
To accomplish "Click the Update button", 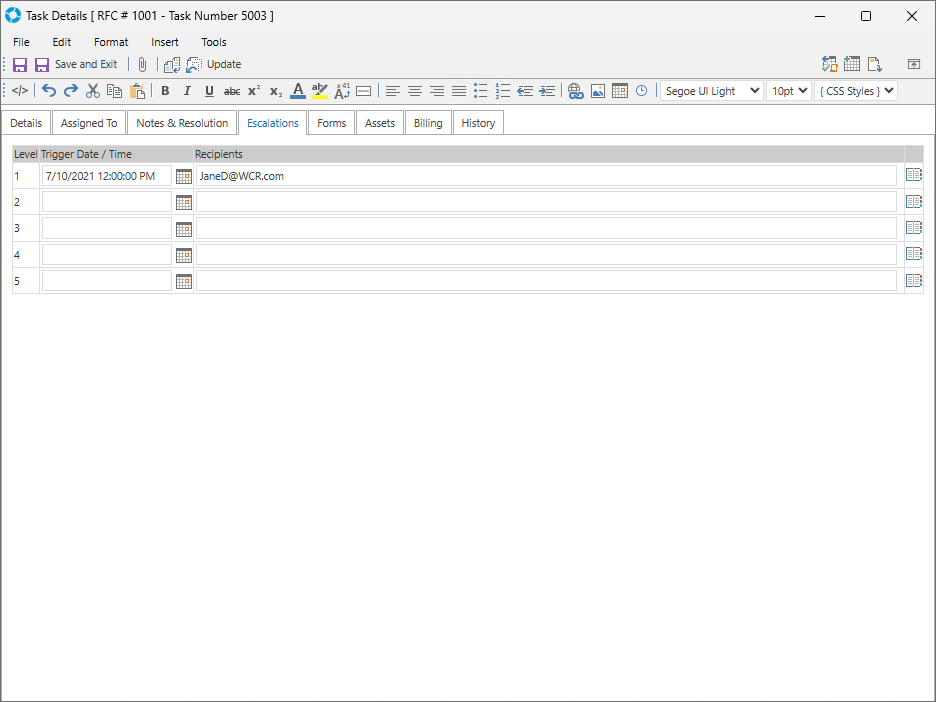I will pos(223,64).
